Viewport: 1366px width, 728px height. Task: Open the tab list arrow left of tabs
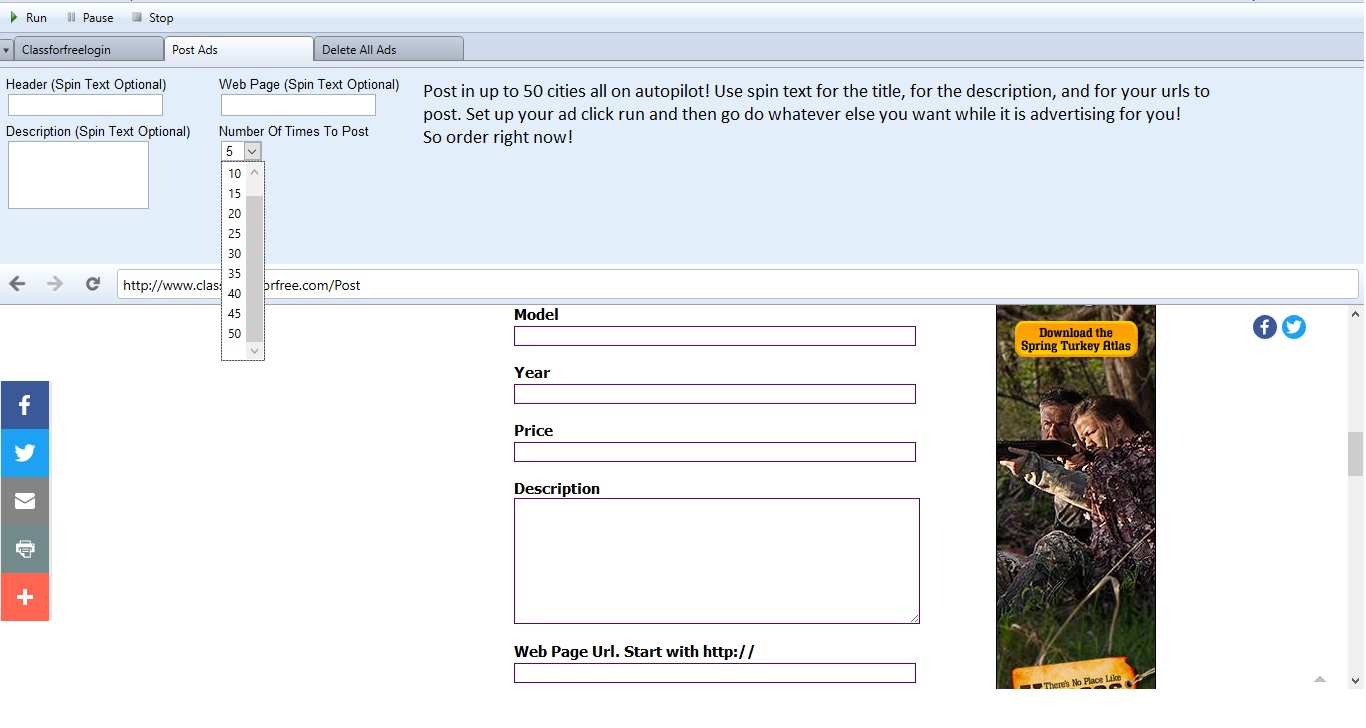7,50
